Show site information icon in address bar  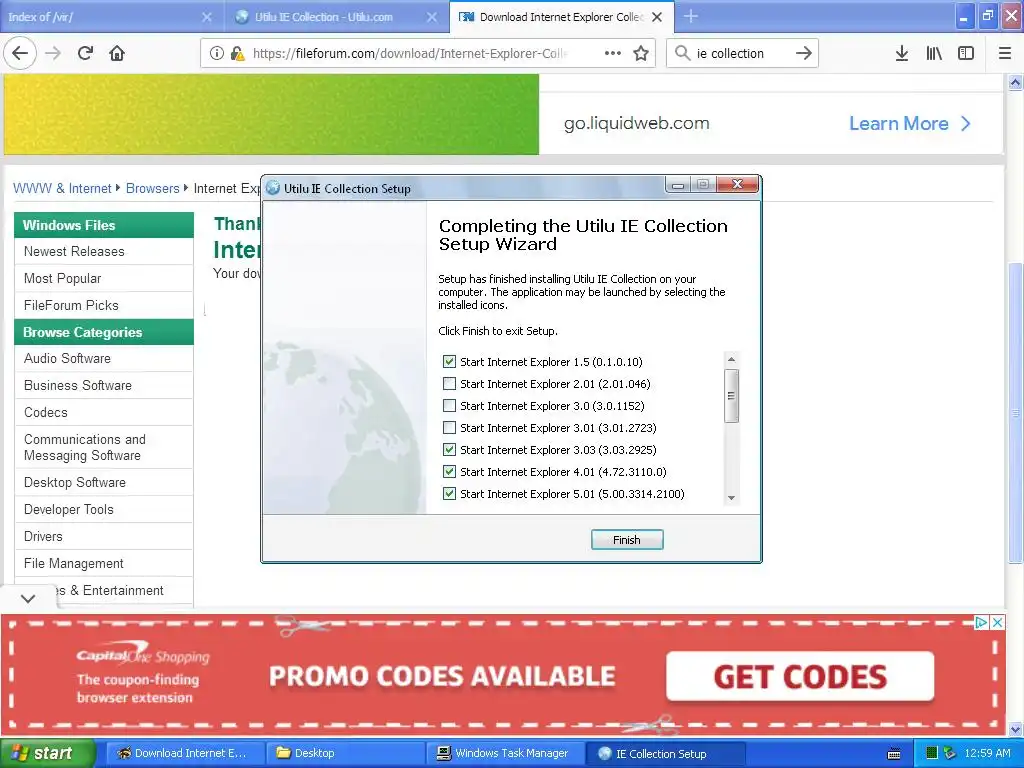(216, 53)
